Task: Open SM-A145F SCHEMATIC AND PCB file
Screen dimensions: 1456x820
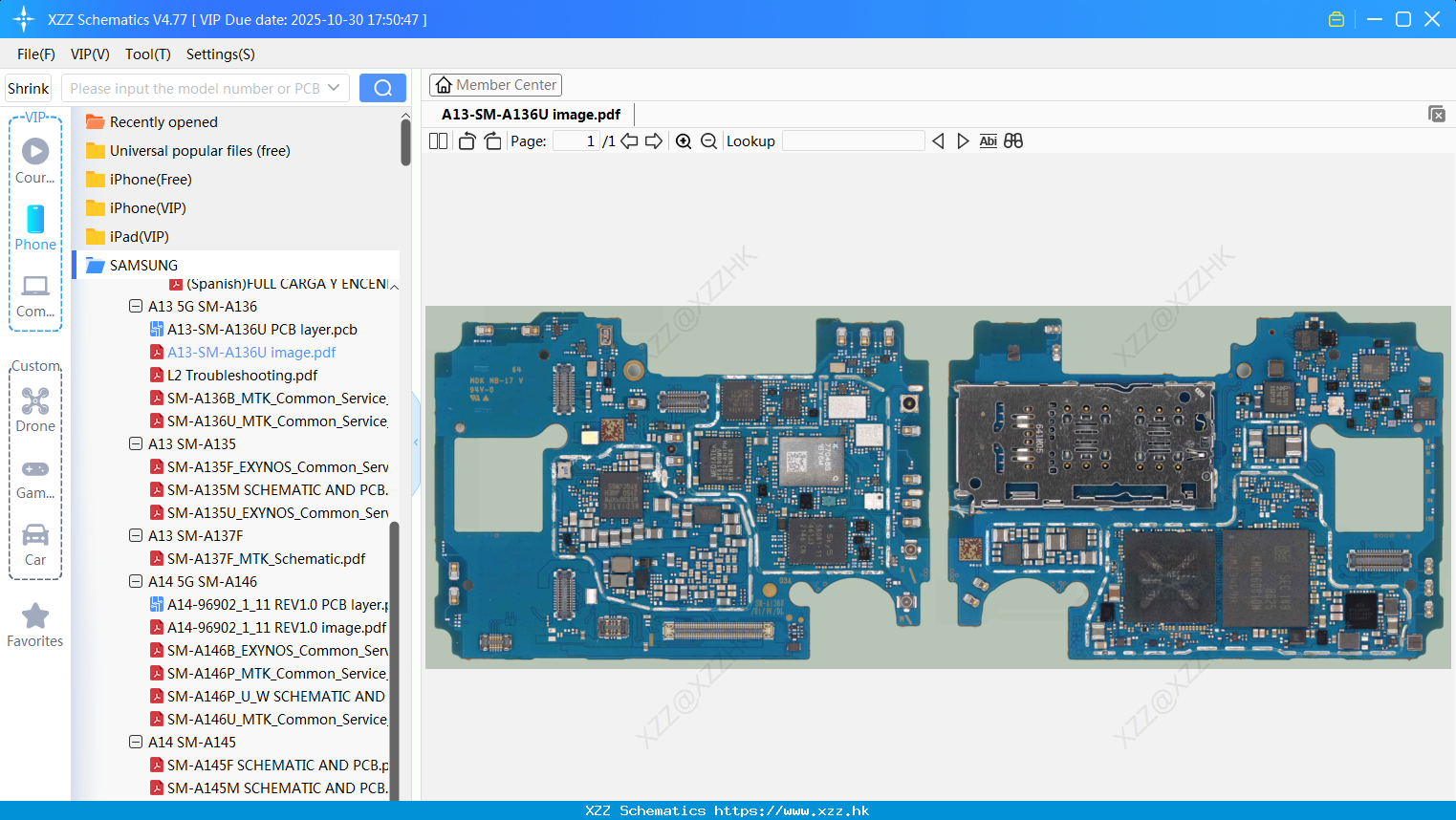Action: click(277, 765)
